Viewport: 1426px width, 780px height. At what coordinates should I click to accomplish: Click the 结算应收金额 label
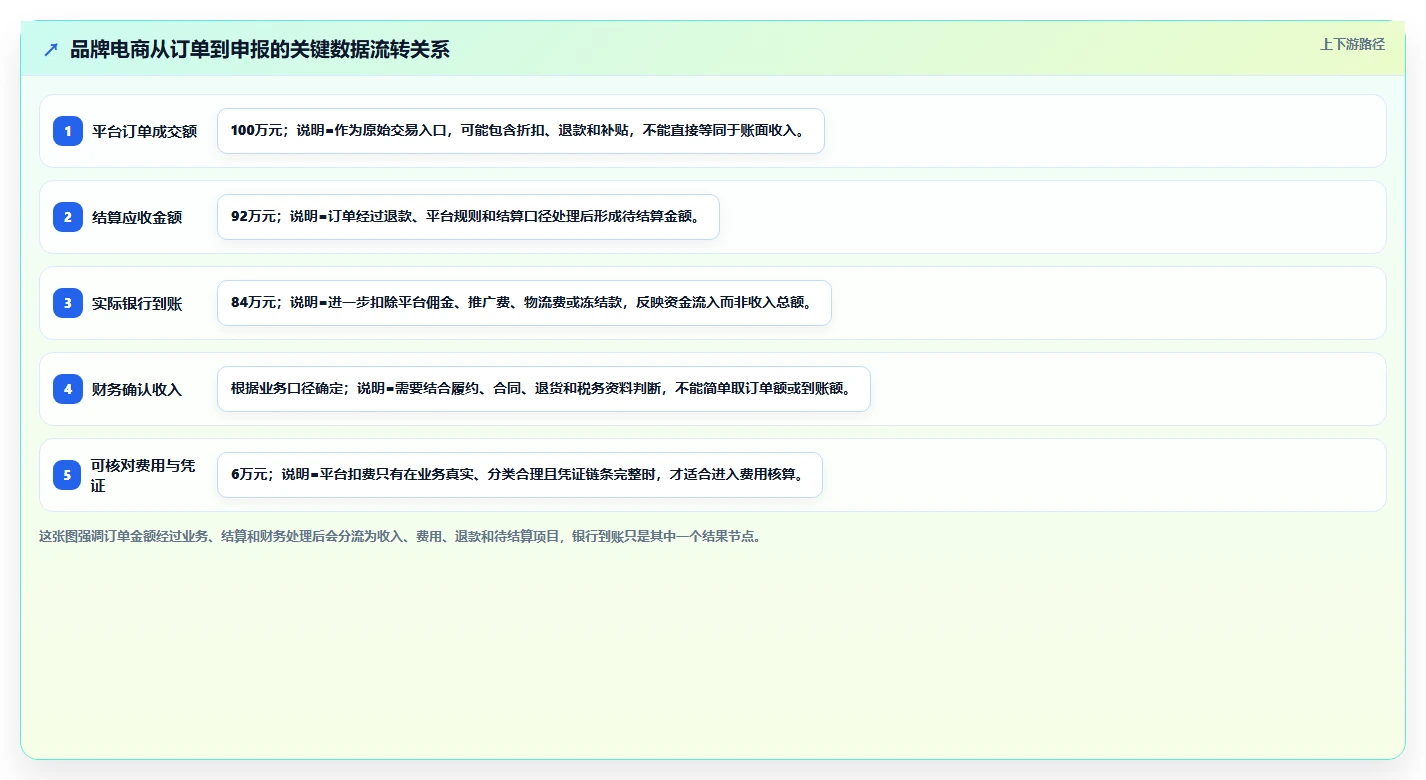[x=137, y=217]
